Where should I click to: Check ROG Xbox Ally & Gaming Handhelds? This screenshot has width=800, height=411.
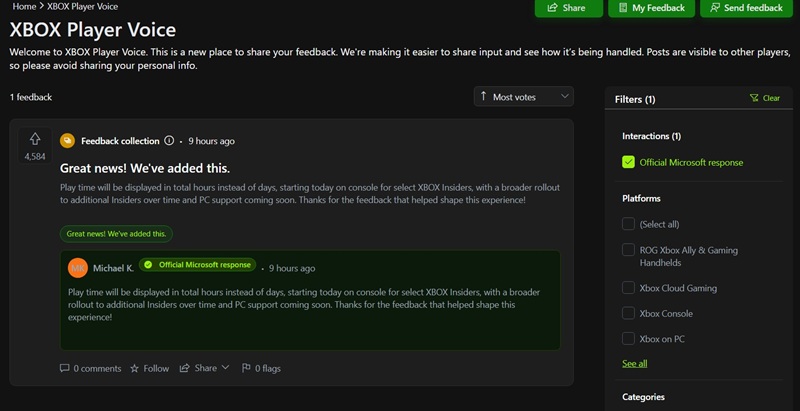[x=628, y=250]
